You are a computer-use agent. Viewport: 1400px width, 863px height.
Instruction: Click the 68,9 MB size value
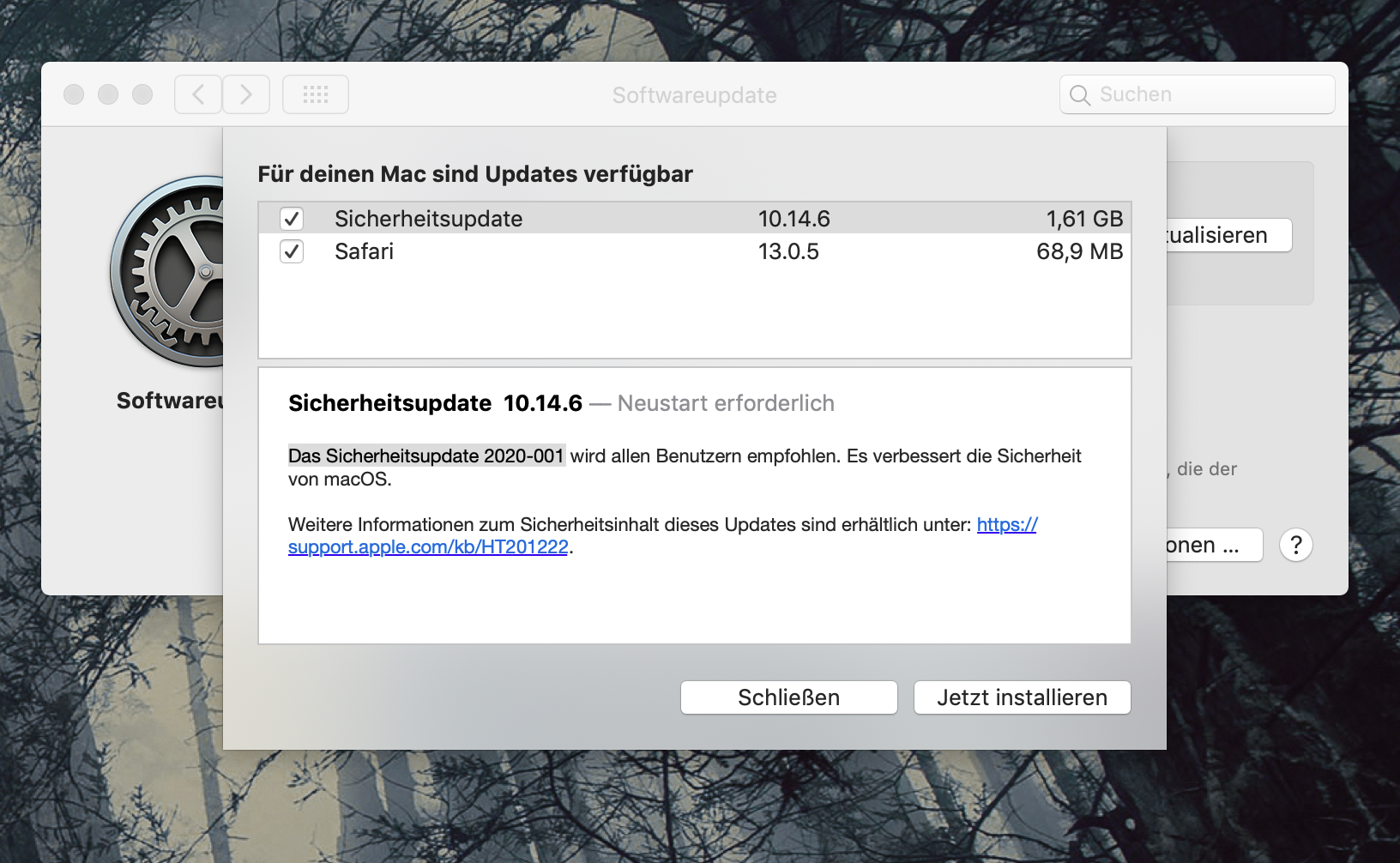[1080, 251]
